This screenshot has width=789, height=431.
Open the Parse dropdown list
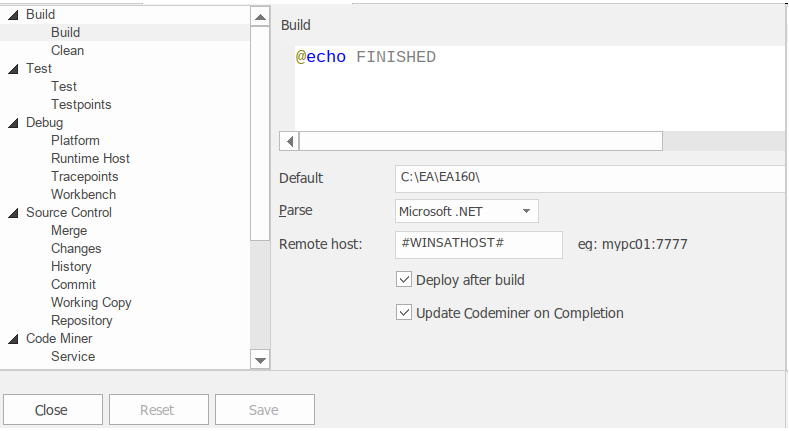click(525, 211)
